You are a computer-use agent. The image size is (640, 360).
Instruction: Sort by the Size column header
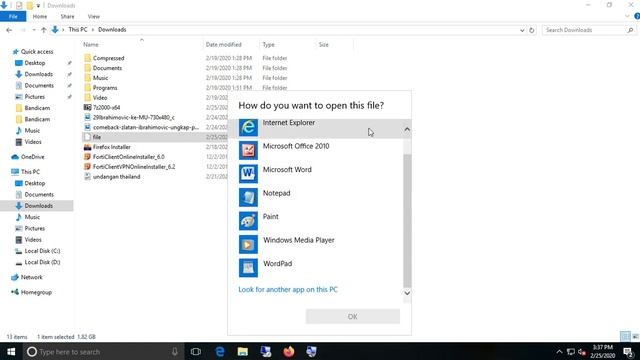pos(323,44)
